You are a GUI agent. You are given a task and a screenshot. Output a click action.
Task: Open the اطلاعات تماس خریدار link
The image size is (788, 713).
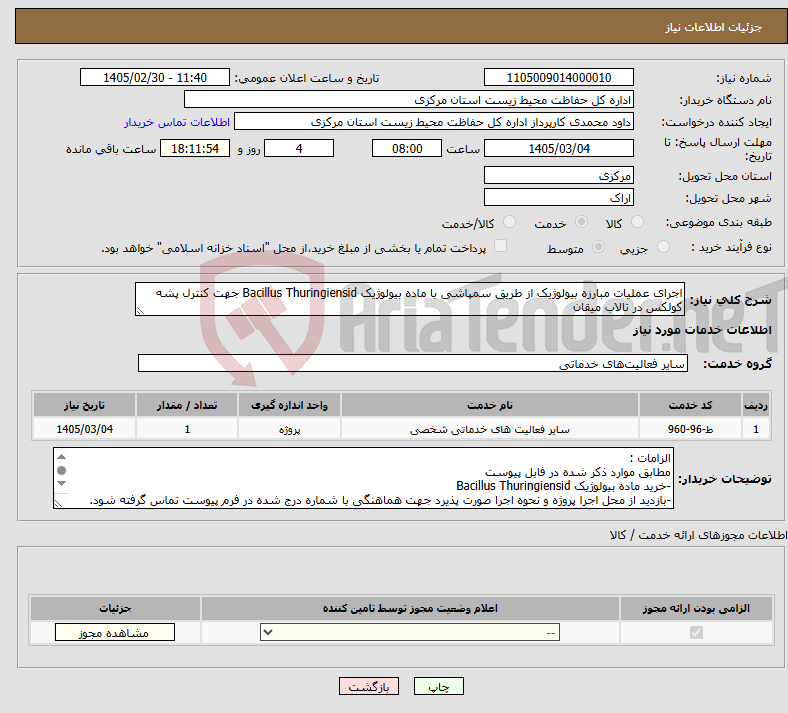tap(177, 122)
